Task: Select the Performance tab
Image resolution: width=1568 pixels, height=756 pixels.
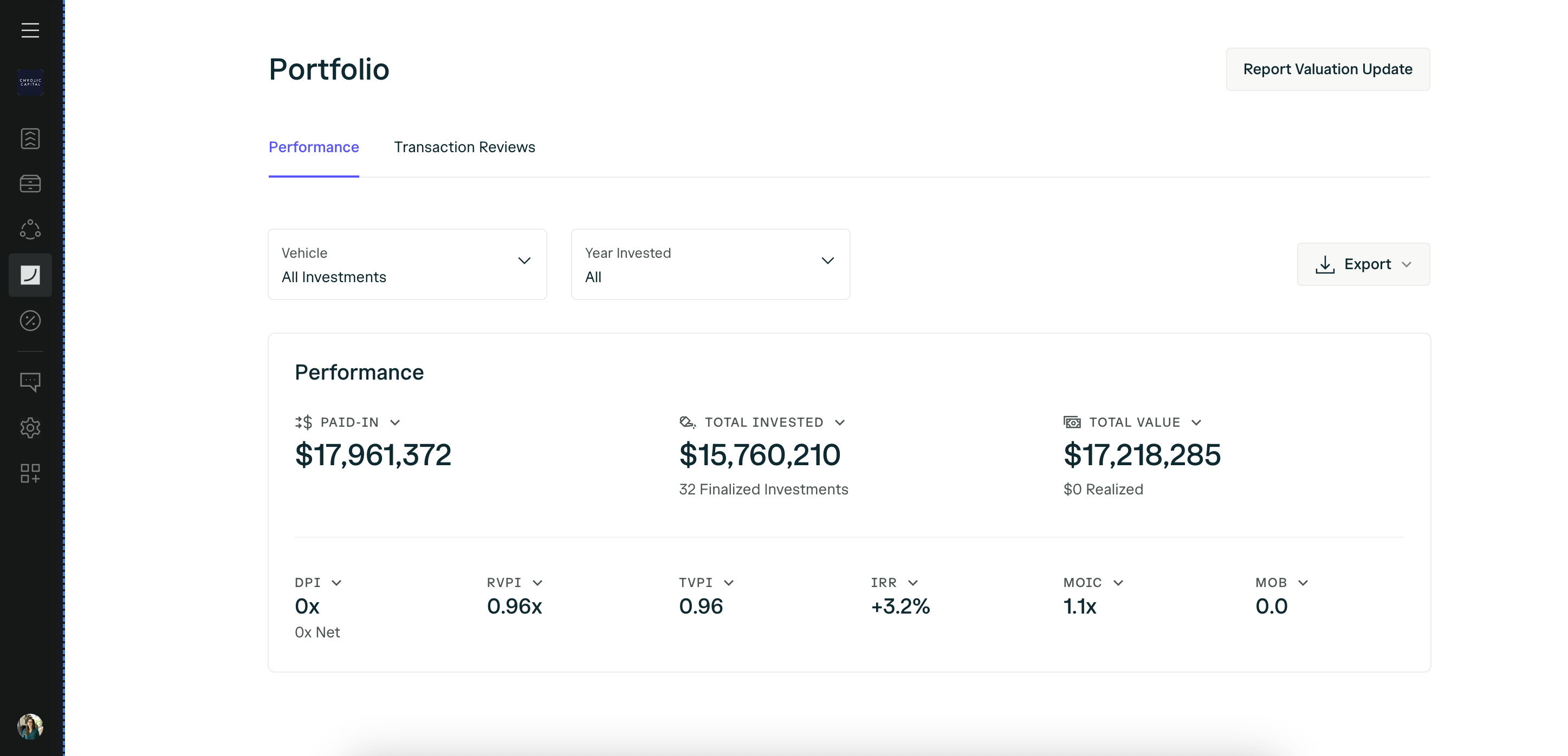Action: click(x=314, y=147)
